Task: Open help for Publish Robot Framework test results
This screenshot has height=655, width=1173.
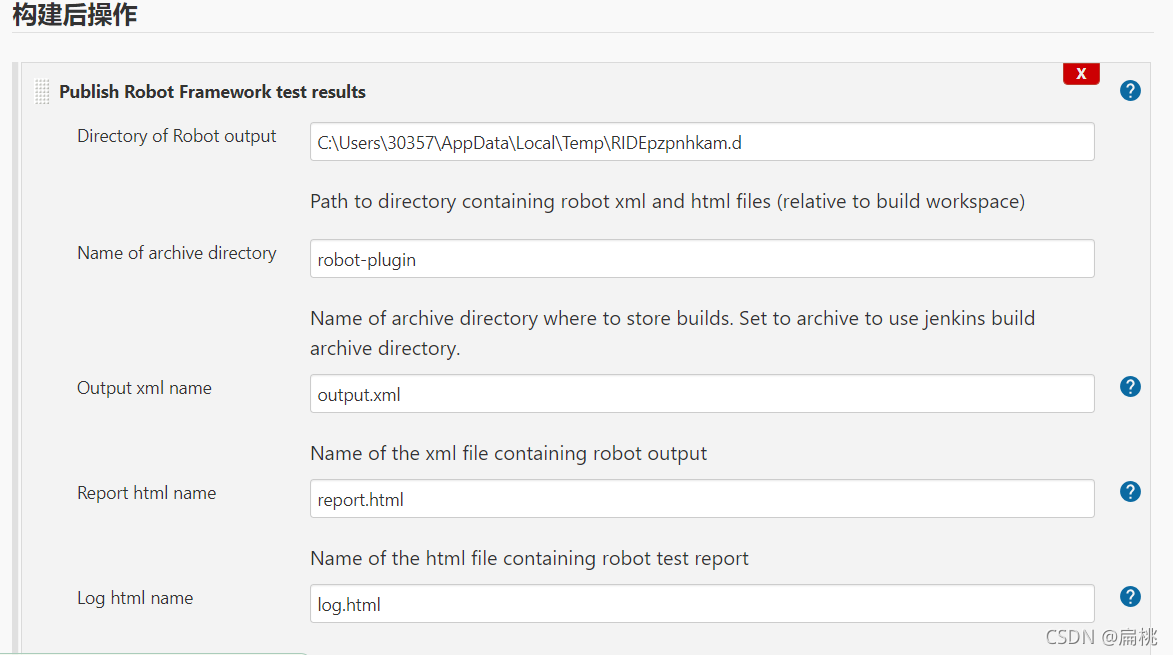Action: (1130, 91)
